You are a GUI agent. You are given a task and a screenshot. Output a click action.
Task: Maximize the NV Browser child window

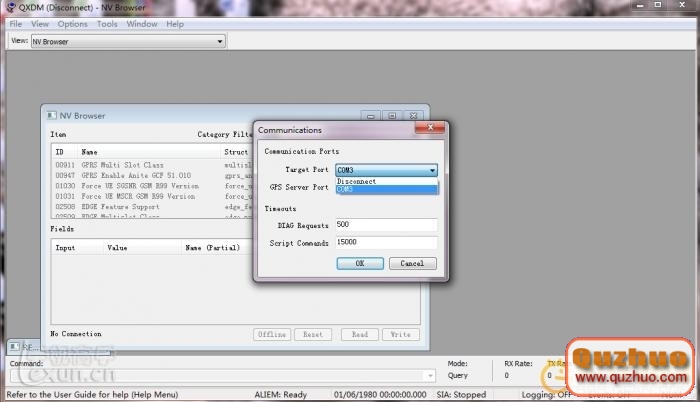[392, 116]
